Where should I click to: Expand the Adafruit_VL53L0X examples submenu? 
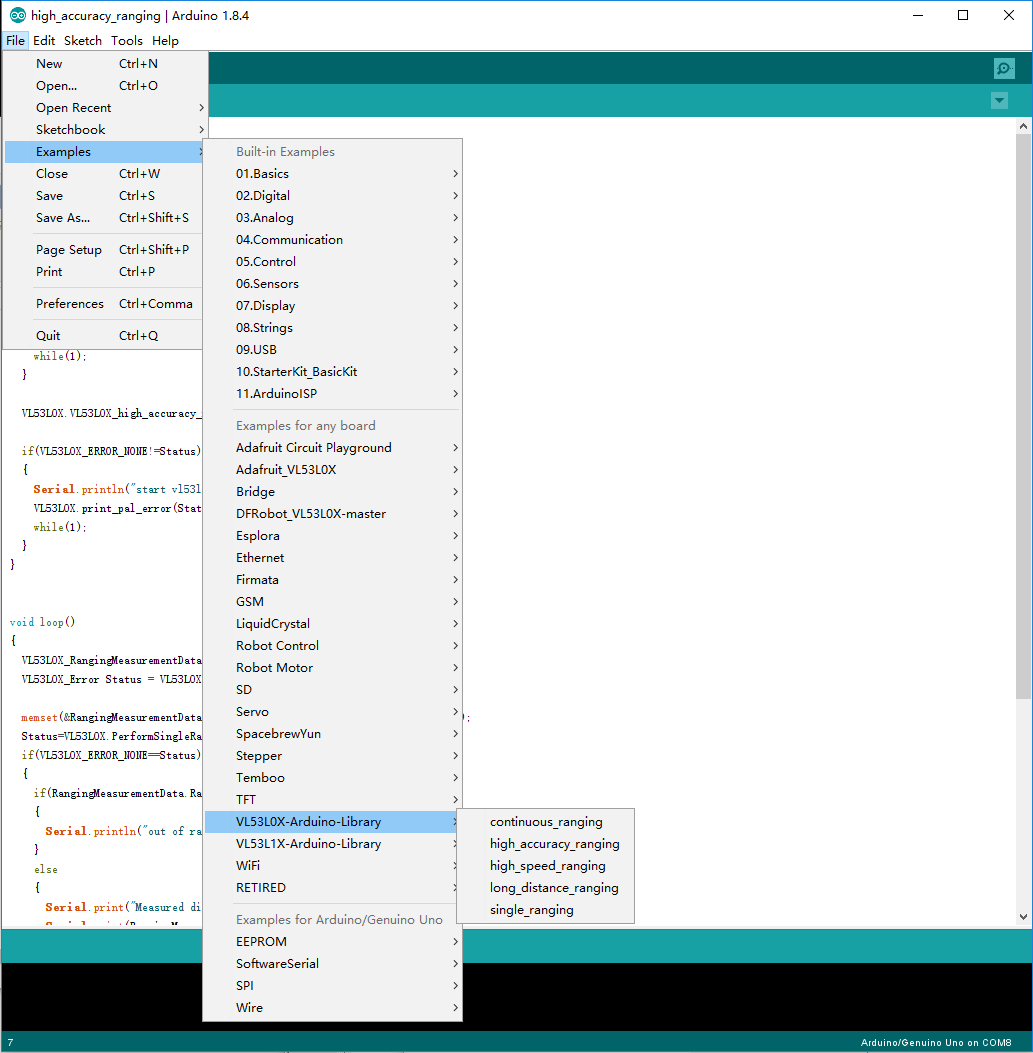(x=333, y=469)
